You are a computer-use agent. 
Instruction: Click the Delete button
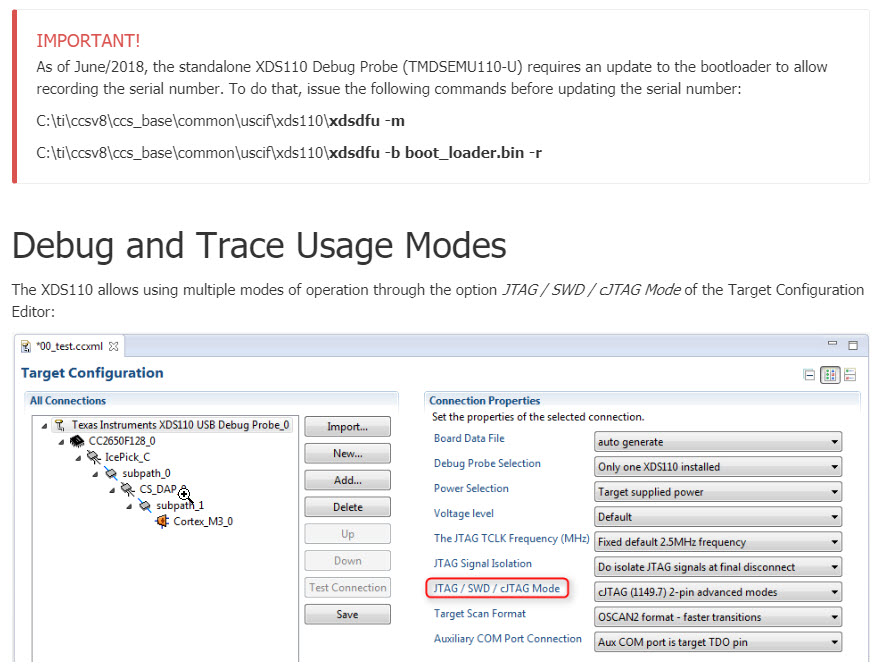click(347, 507)
